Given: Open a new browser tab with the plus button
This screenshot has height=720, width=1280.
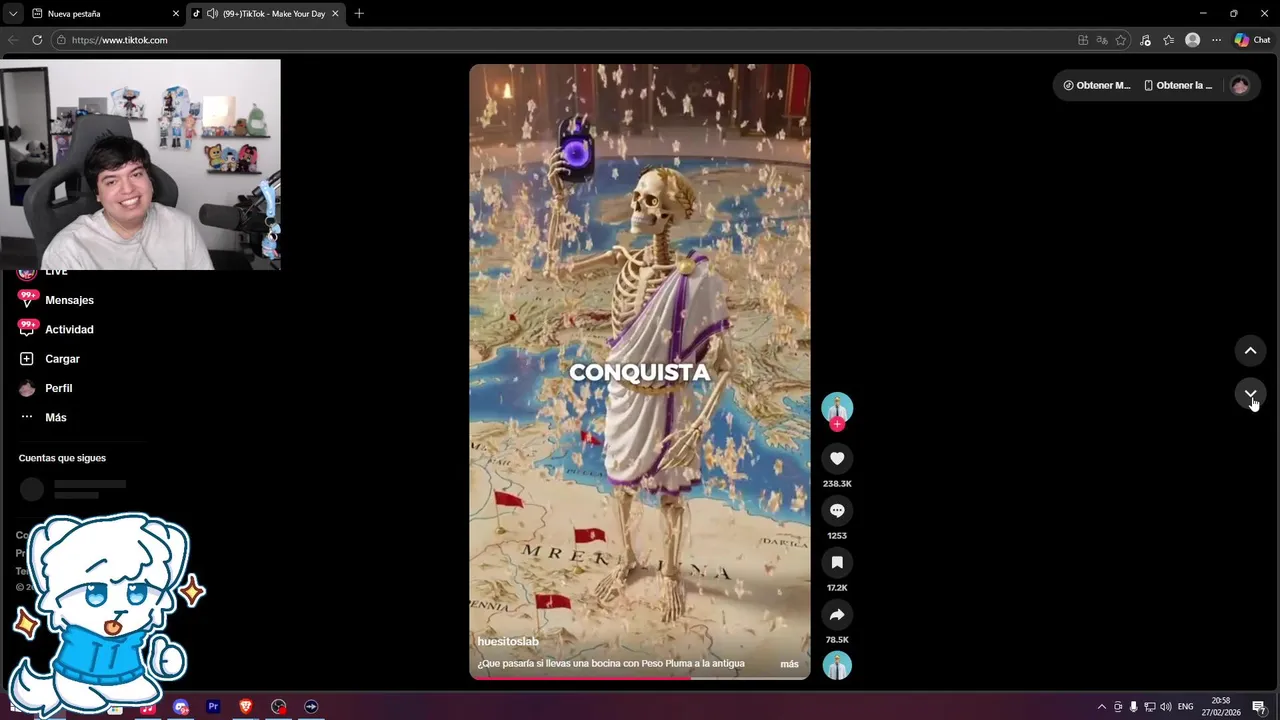Looking at the screenshot, I should (359, 14).
